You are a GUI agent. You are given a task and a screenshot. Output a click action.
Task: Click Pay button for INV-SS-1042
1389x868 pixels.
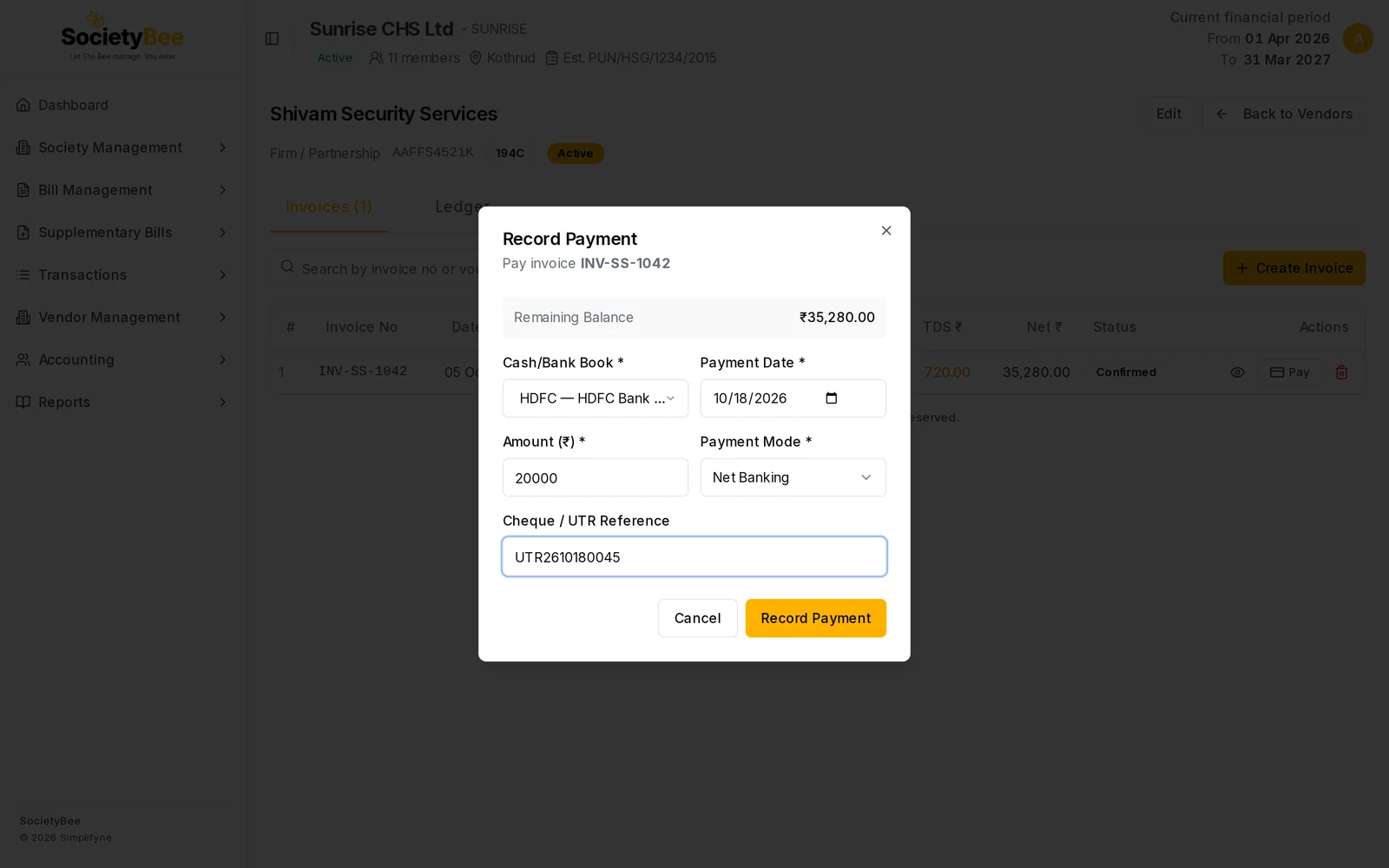pos(1290,372)
